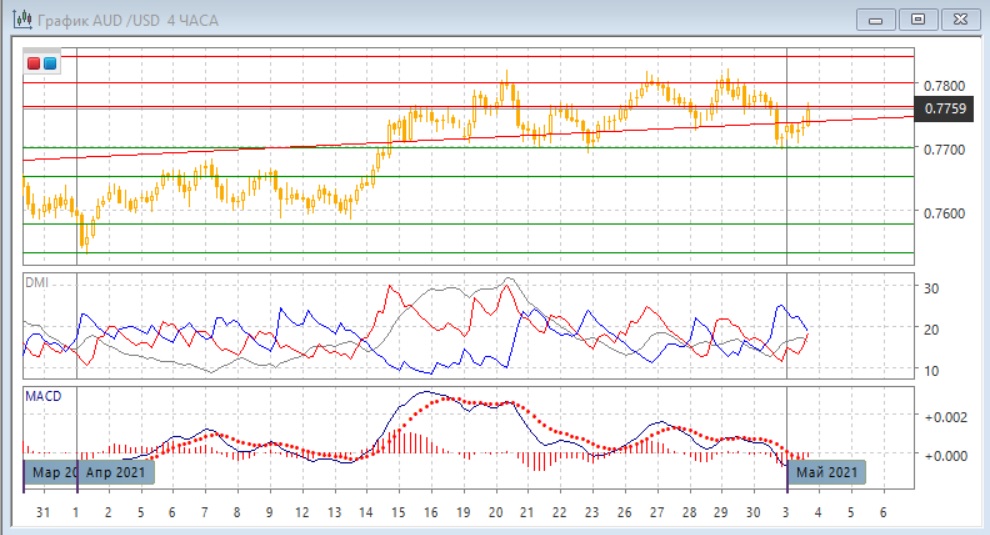Click the 'График AUD /USD 4 ЧАСА' title
The width and height of the screenshot is (990, 535).
pos(125,20)
